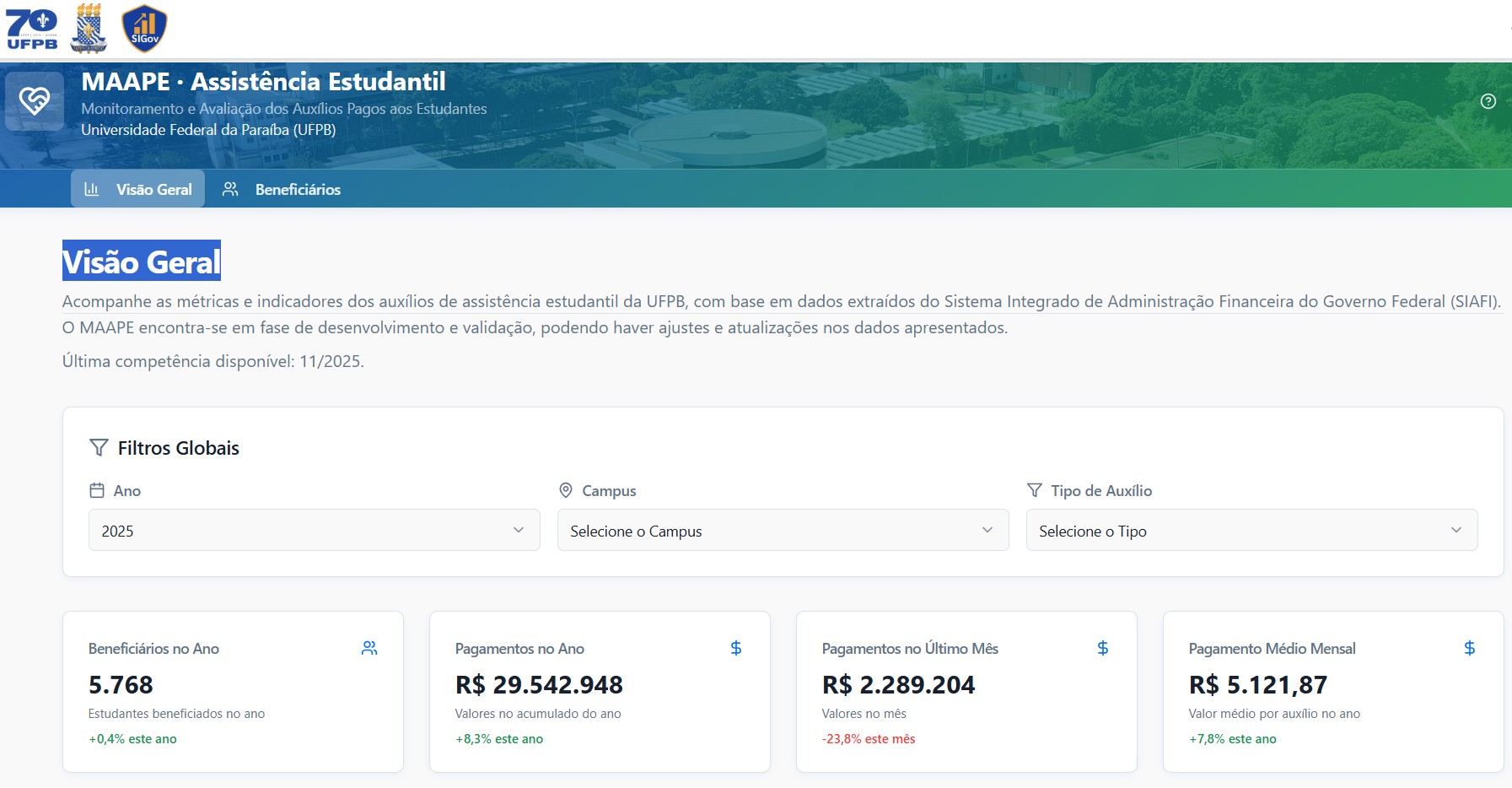Switch to the Visão Geral tab
This screenshot has width=1512, height=788.
click(138, 189)
